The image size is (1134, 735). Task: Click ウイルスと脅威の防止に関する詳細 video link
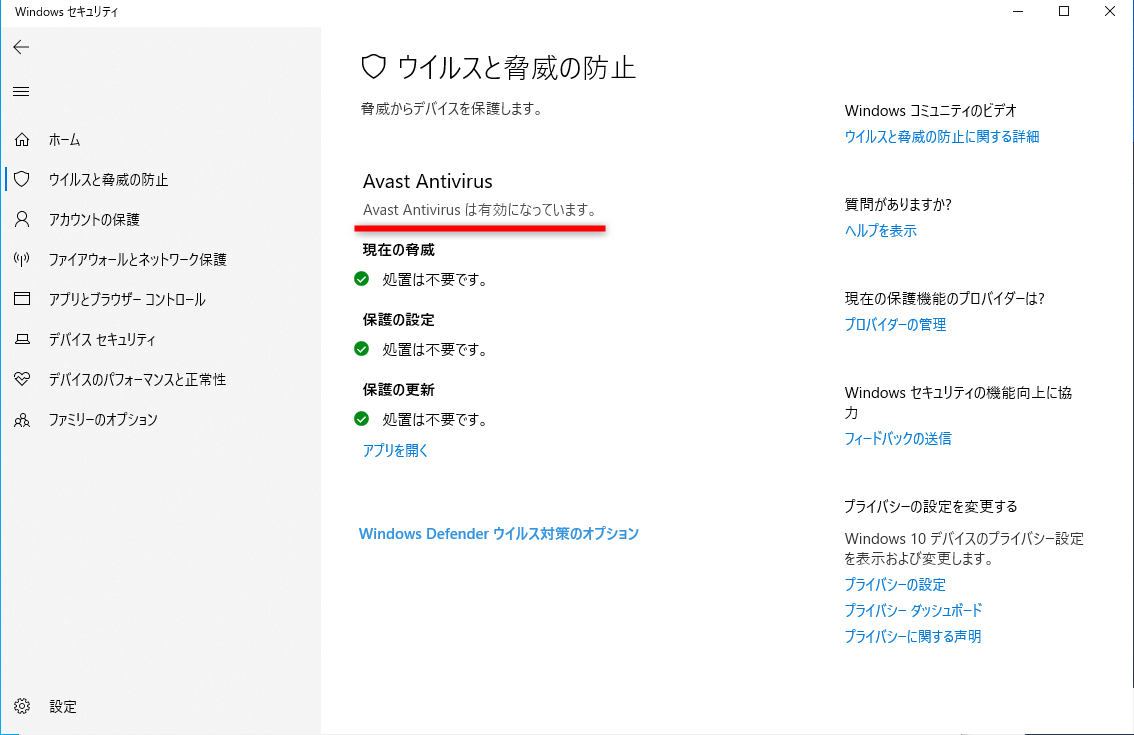coord(941,137)
